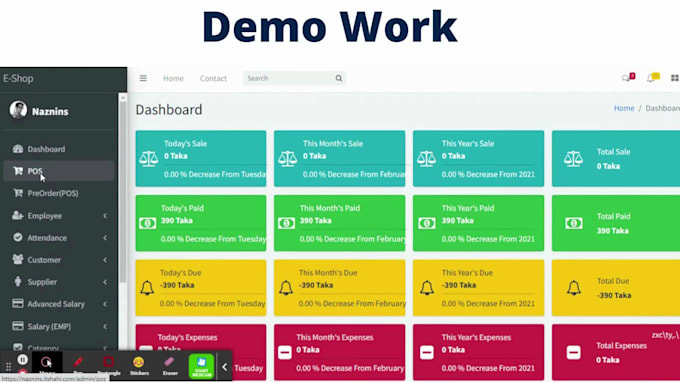Collapse the recorder toolbar with the arrow
This screenshot has width=680, height=383.
224,367
